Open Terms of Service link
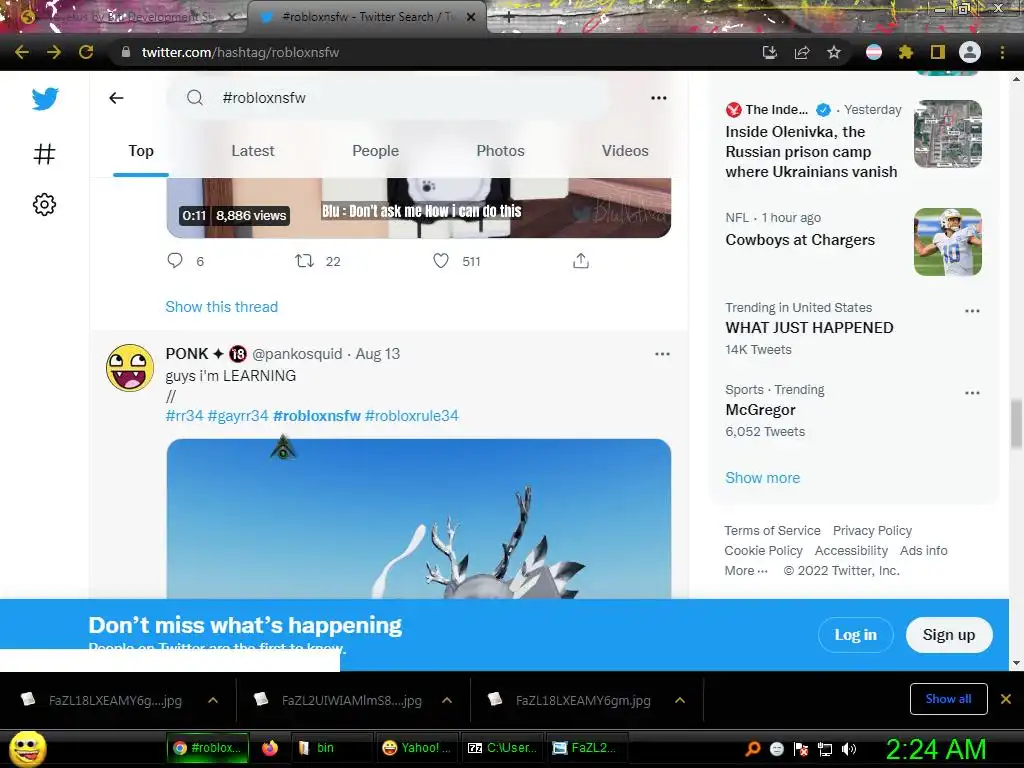The width and height of the screenshot is (1024, 768). (x=772, y=531)
